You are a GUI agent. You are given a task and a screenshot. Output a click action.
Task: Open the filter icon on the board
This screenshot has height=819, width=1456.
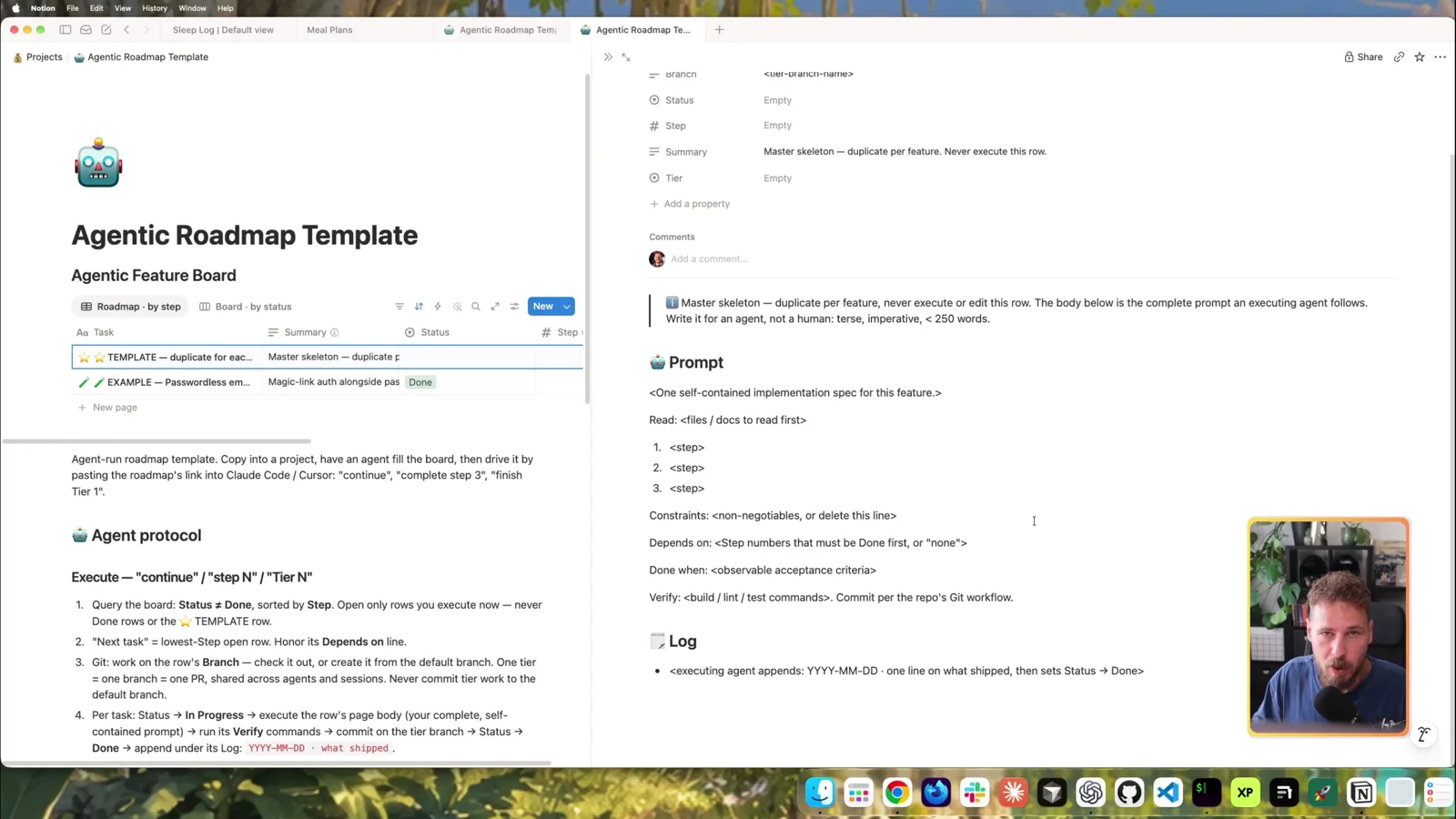pyautogui.click(x=399, y=307)
